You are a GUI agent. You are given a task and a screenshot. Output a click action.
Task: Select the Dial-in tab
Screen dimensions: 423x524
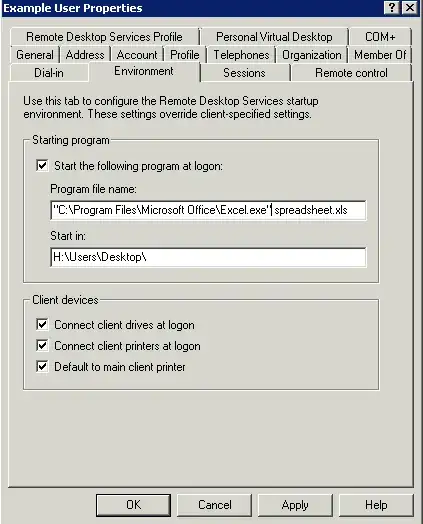pos(49,73)
